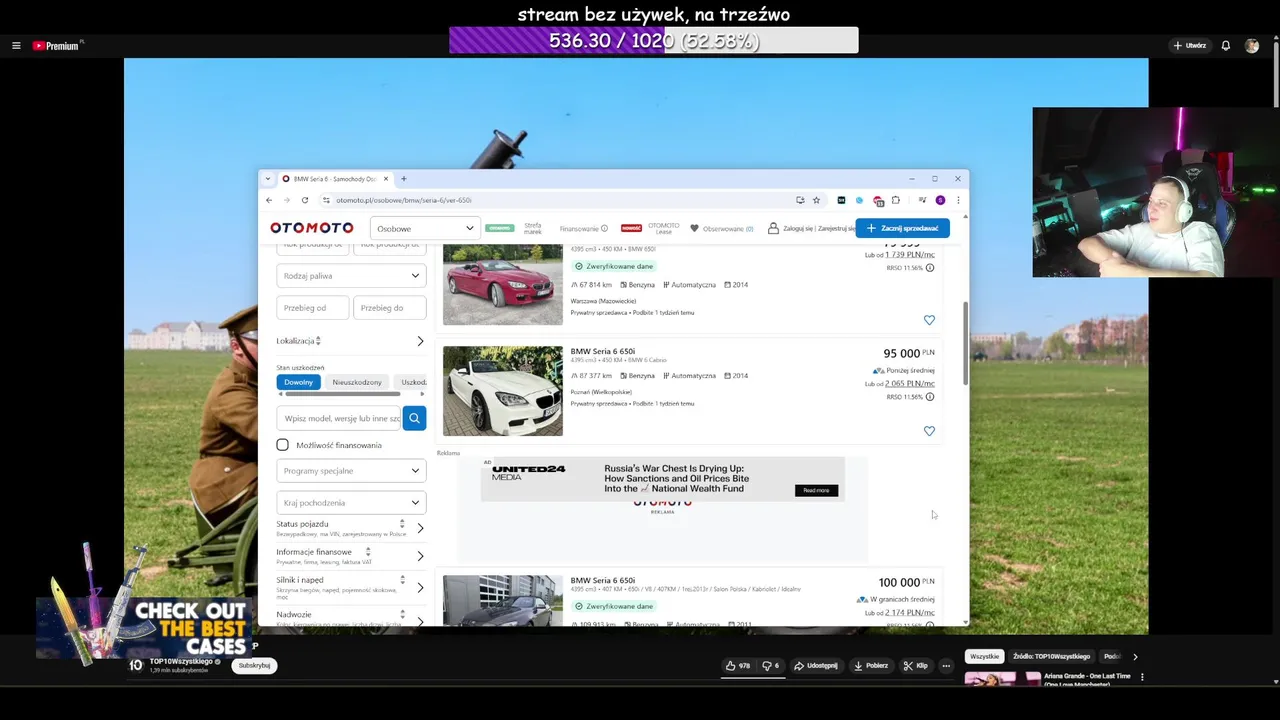Click the OTOMOTO logo
The width and height of the screenshot is (1280, 720).
coord(312,228)
